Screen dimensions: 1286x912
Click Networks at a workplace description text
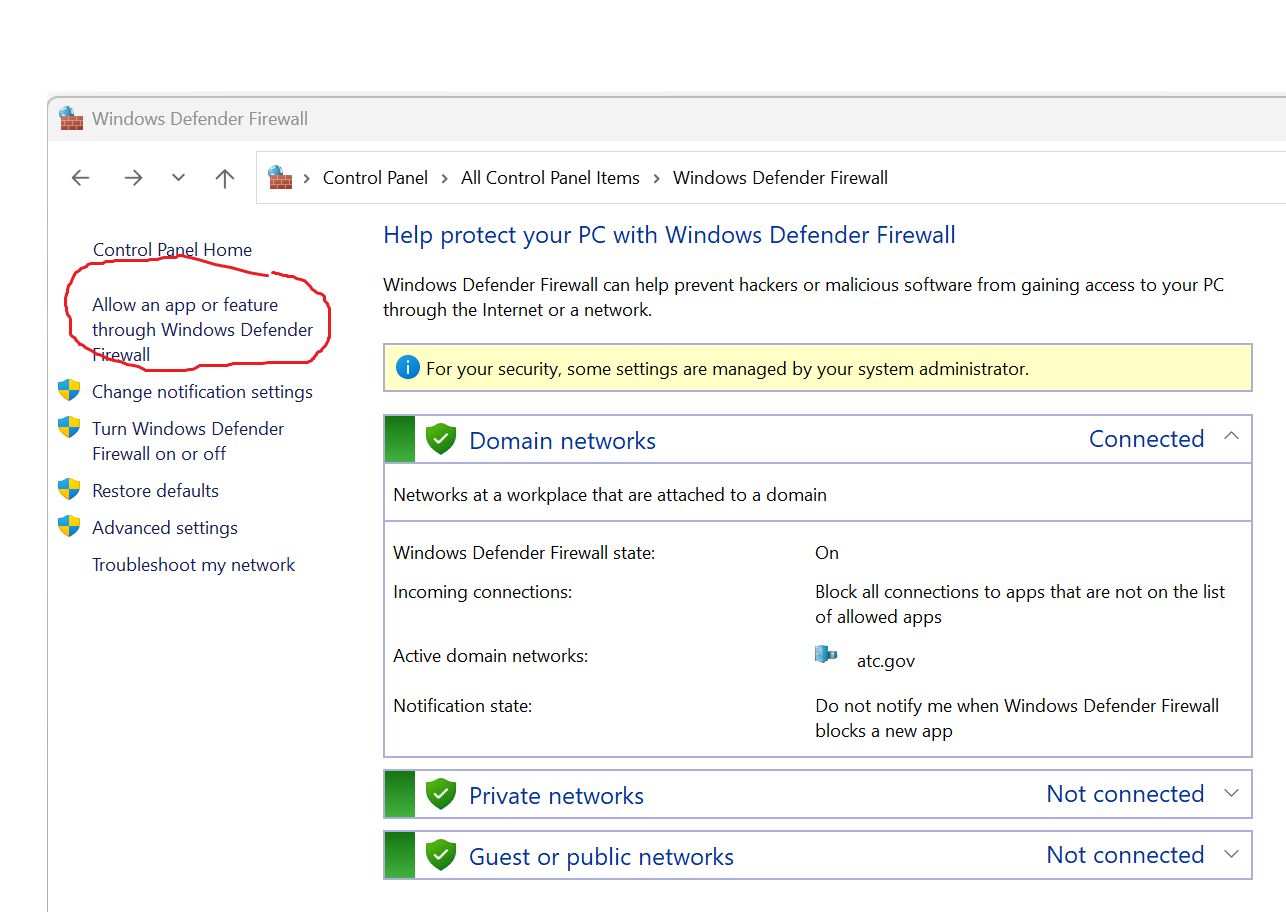pyautogui.click(x=610, y=495)
